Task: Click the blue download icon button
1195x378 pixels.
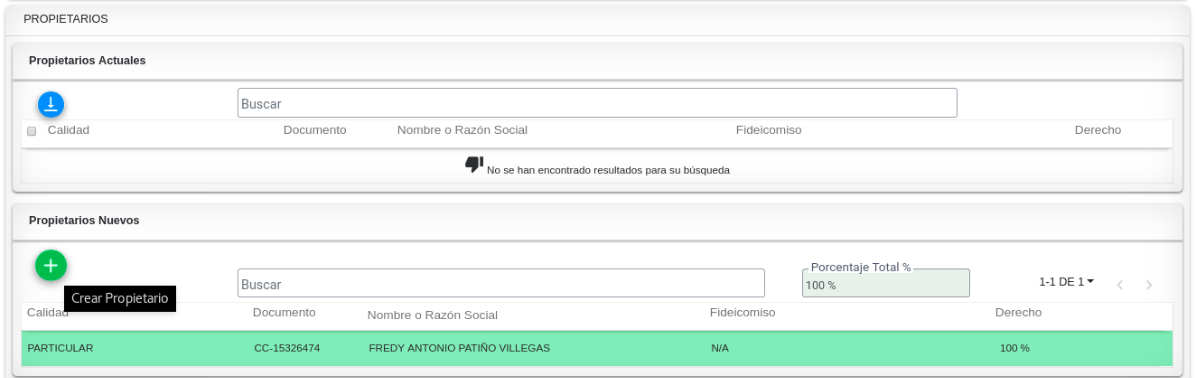Action: pyautogui.click(x=51, y=104)
